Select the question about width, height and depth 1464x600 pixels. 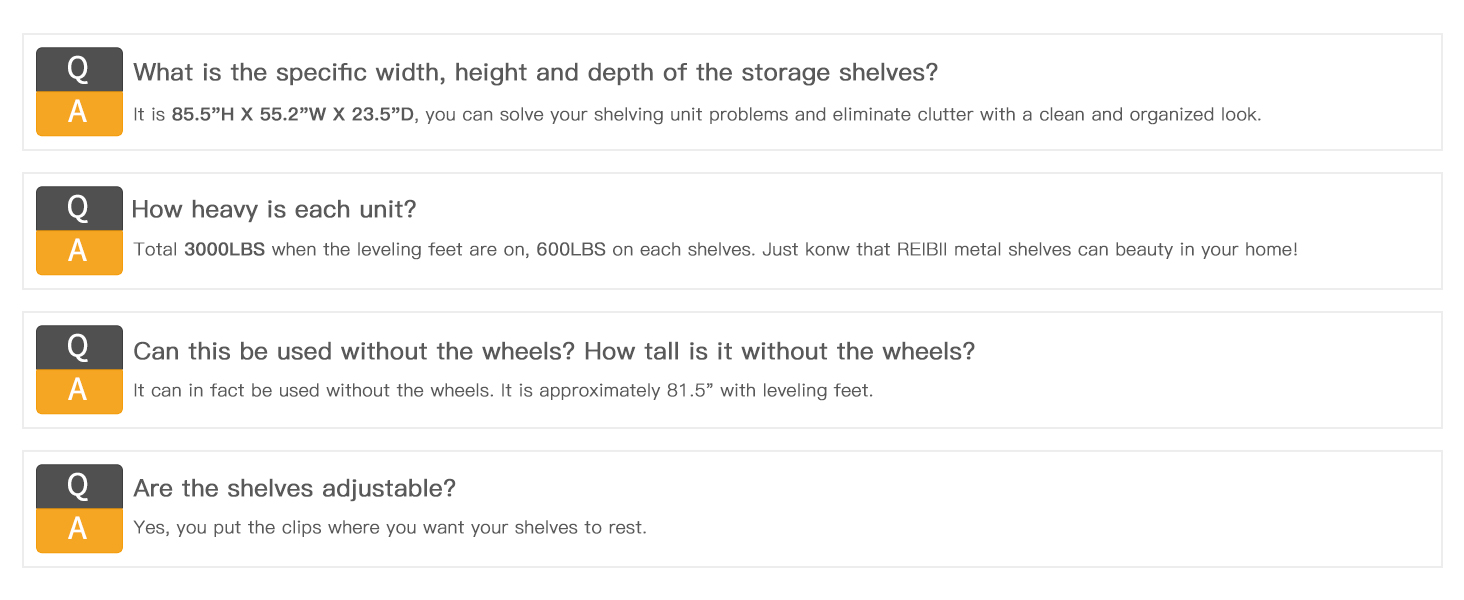tap(535, 73)
